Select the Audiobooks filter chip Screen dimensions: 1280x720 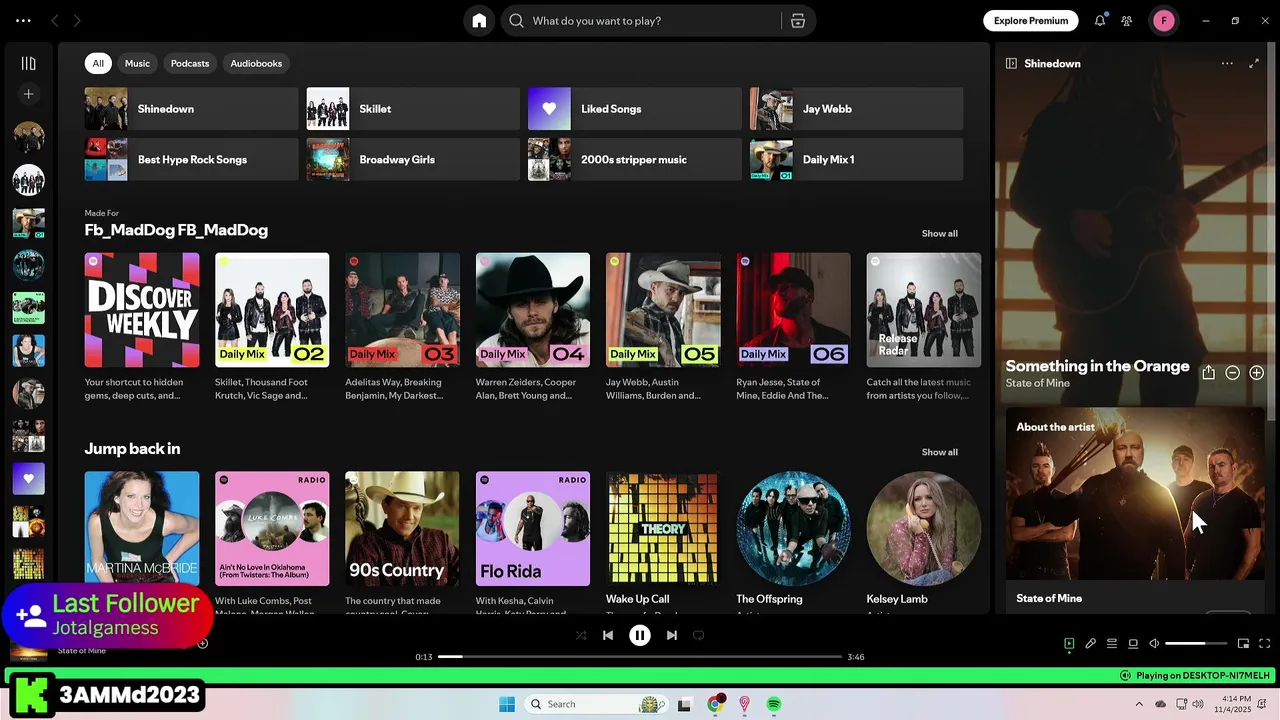click(256, 63)
